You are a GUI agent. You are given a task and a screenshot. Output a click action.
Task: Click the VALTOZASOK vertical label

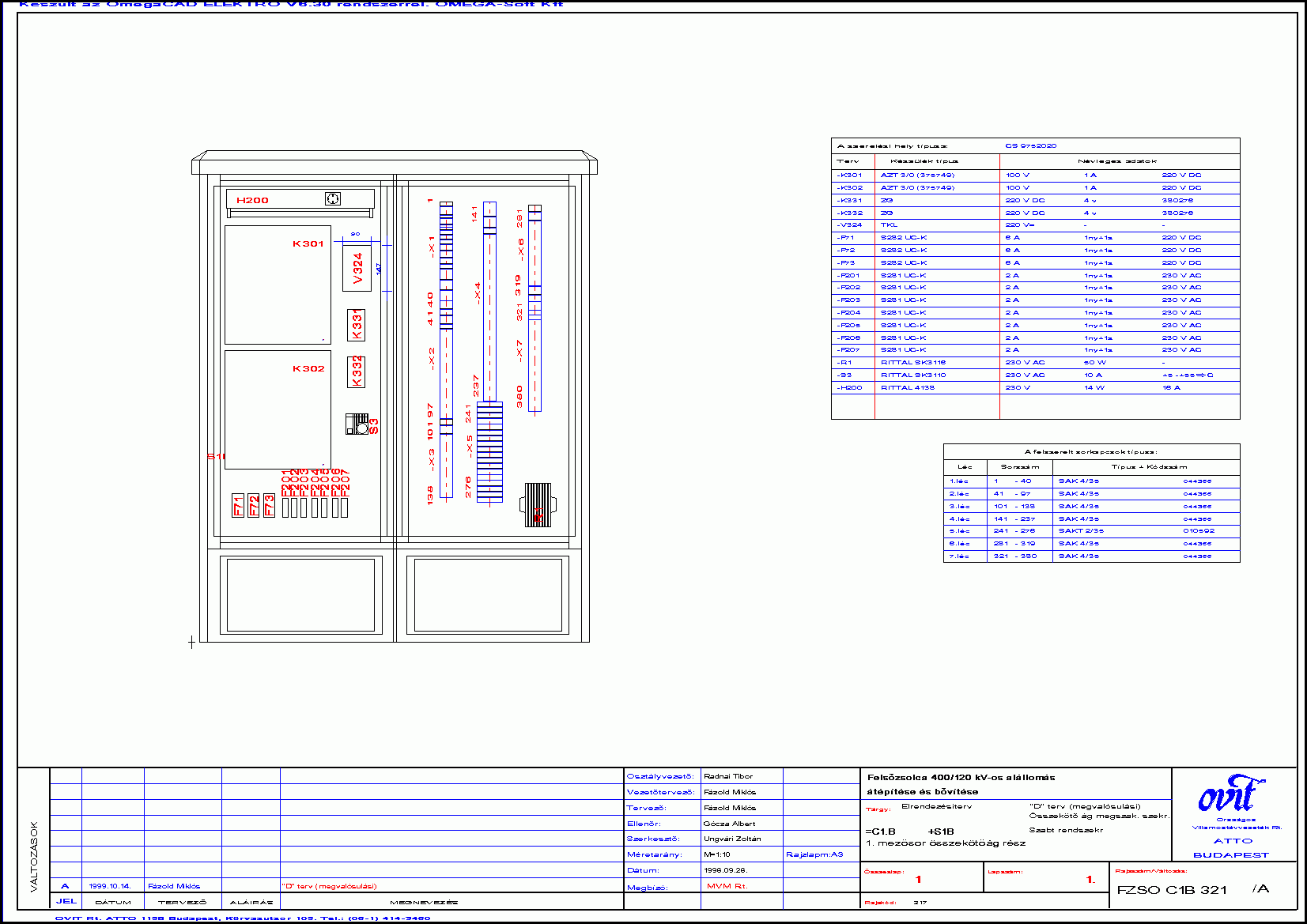point(34,857)
